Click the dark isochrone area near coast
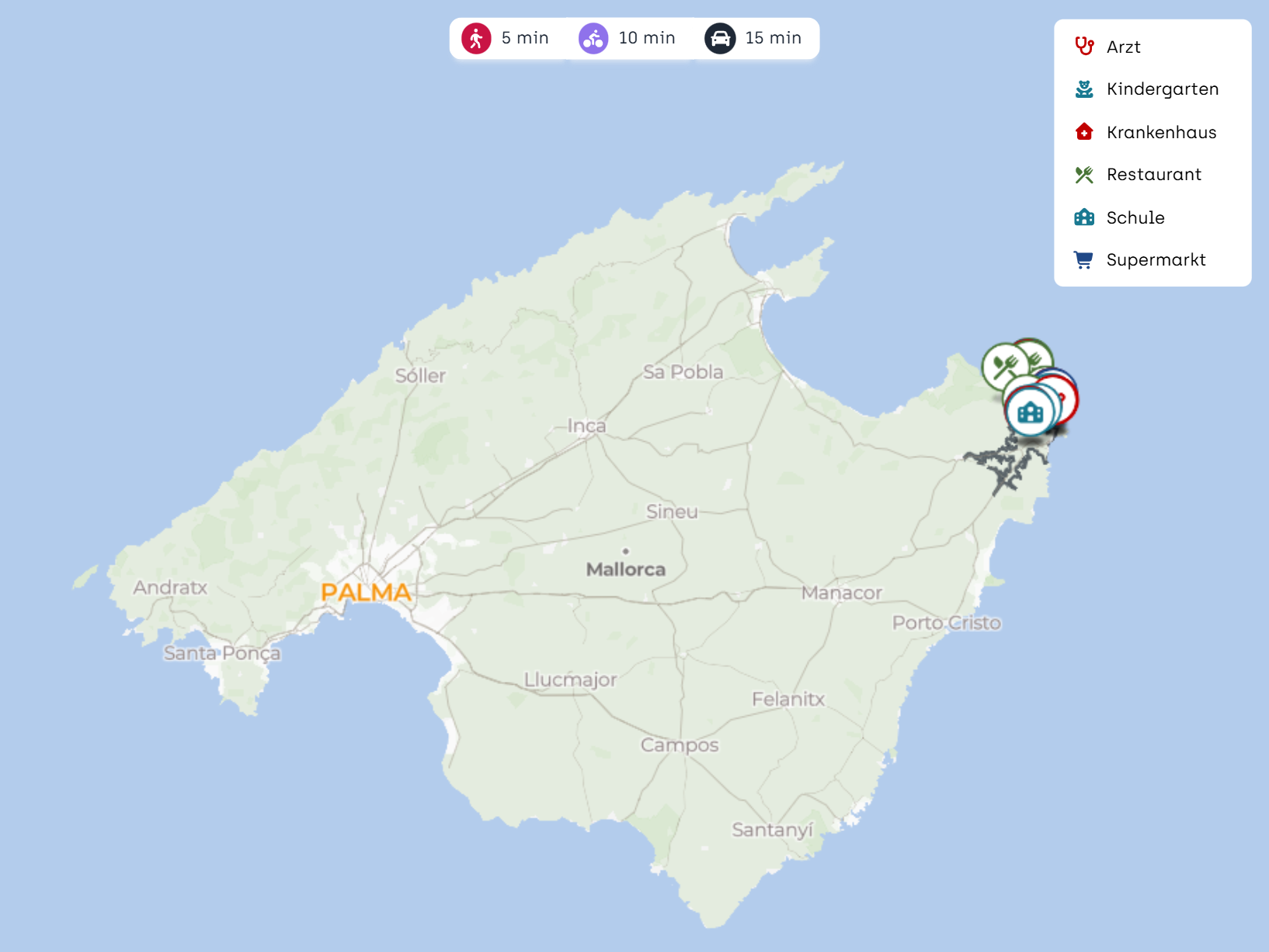 pos(1006,464)
